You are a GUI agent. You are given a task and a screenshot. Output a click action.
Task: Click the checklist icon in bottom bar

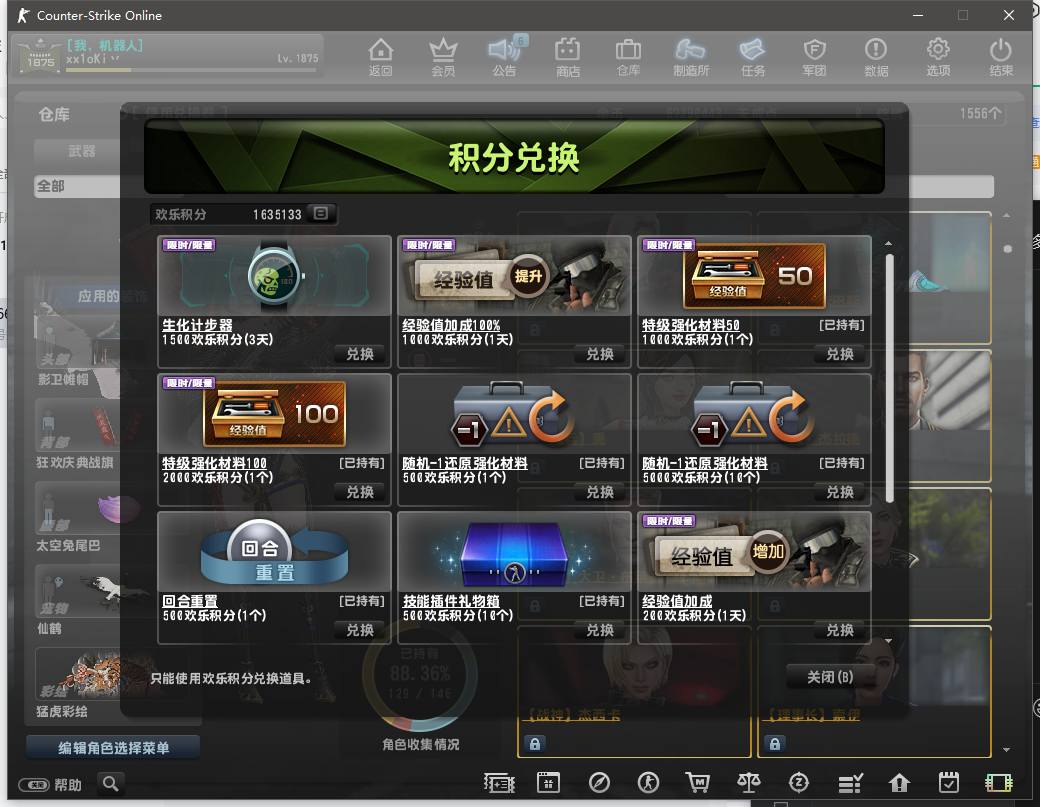click(850, 783)
